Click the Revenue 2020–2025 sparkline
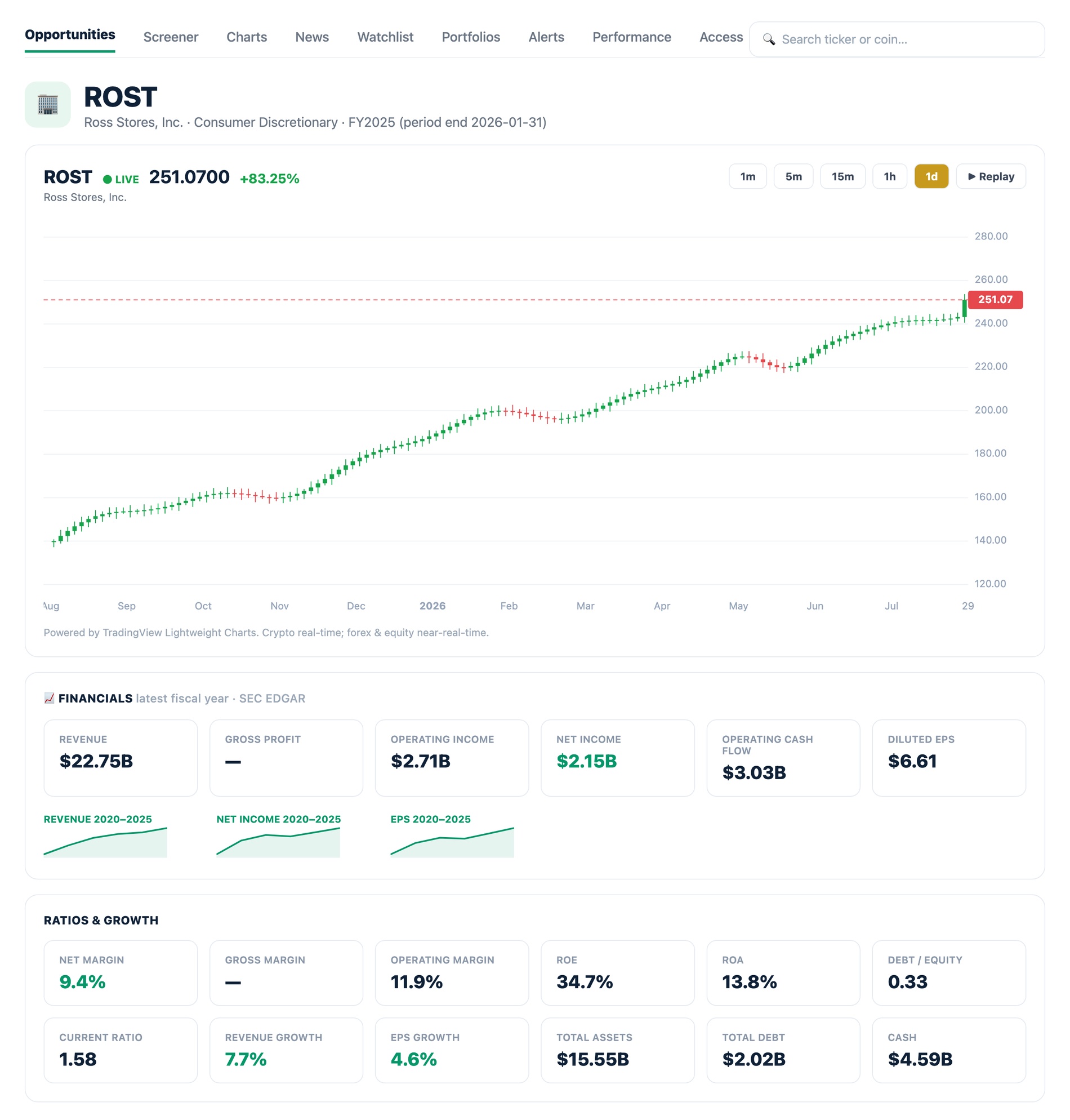The height and width of the screenshot is (1120, 1070). coord(105,842)
